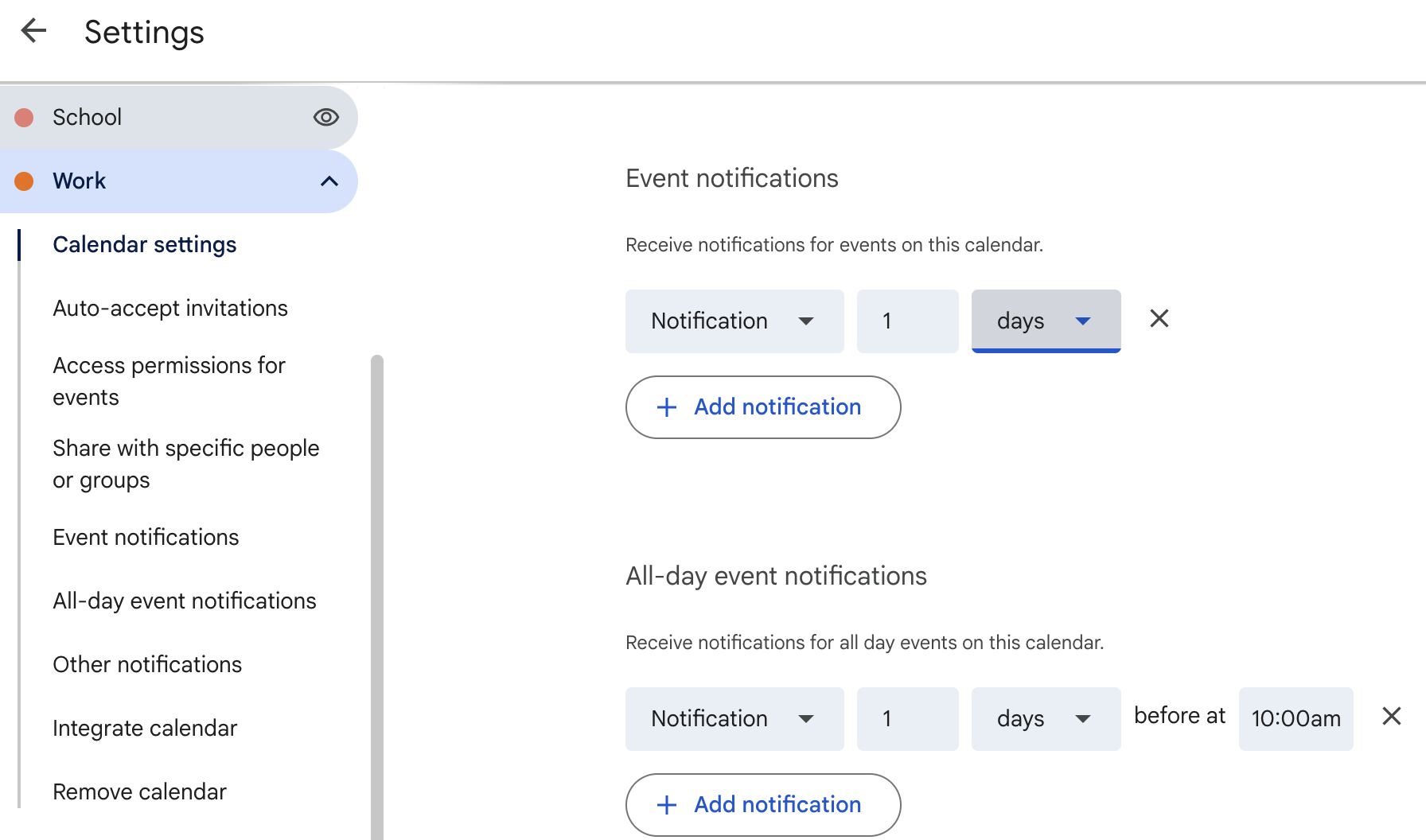Remove the all-day event notification with X
The width and height of the screenshot is (1426, 840).
1391,717
